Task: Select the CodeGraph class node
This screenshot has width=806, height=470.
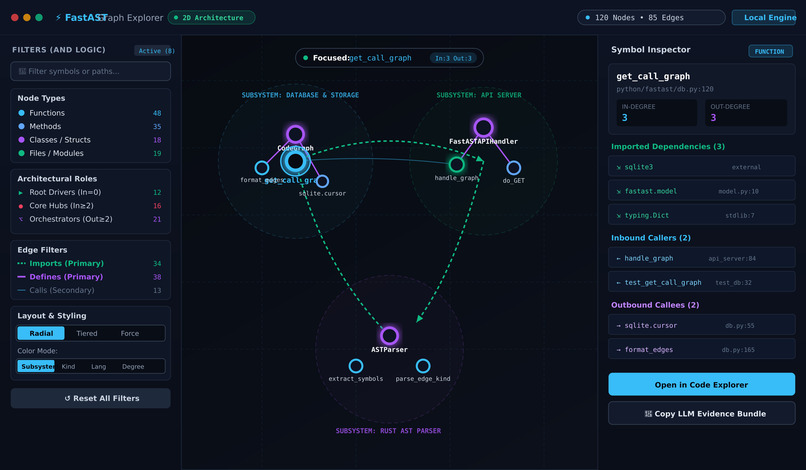Action: (295, 134)
